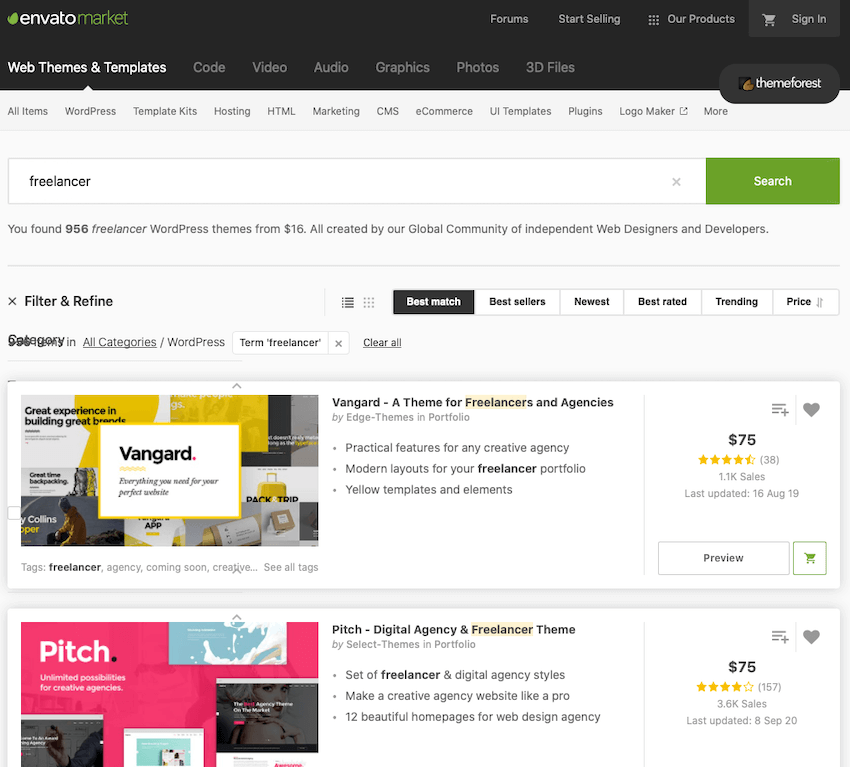850x767 pixels.
Task: Collapse the chevron above Pitch card
Action: [236, 617]
